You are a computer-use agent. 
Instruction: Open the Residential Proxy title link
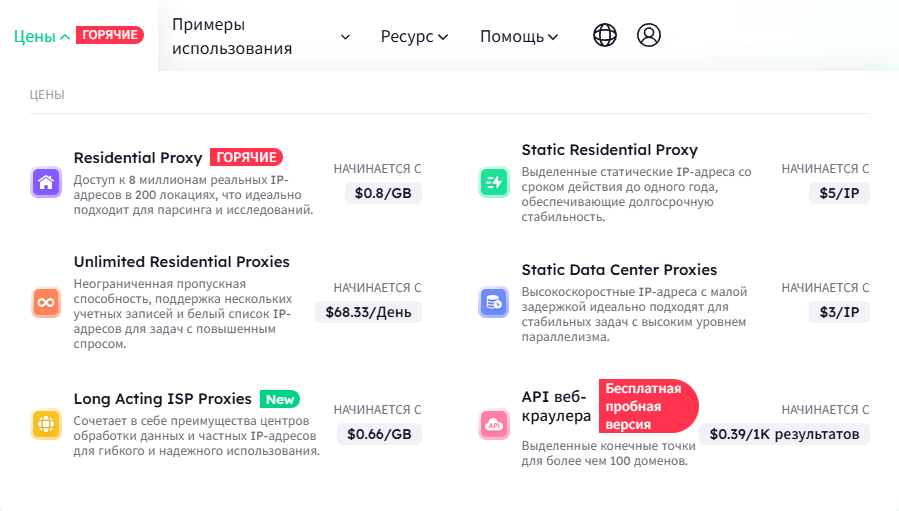(138, 158)
